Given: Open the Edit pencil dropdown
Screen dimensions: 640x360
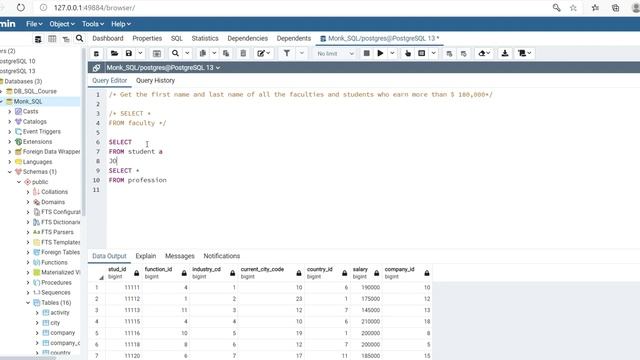Looking at the screenshot, I should pyautogui.click(x=263, y=53).
